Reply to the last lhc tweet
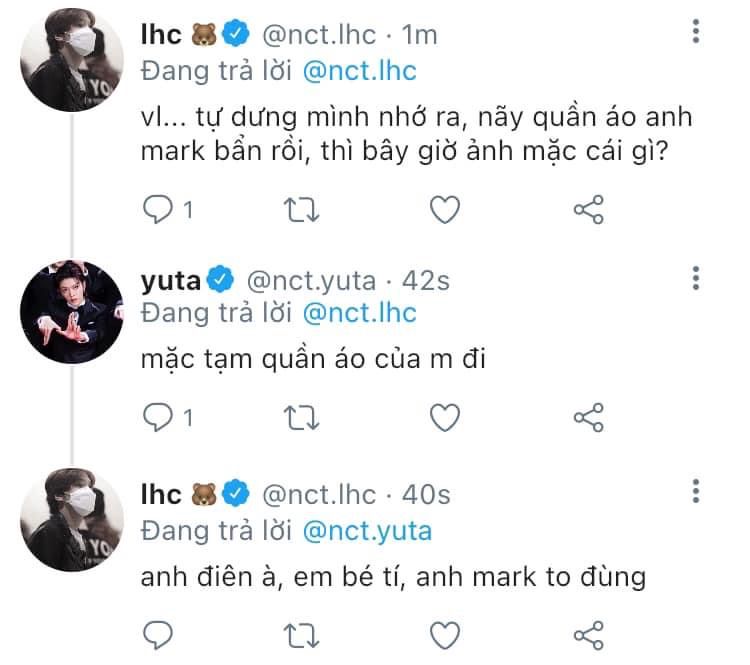The image size is (750, 665). pos(160,633)
